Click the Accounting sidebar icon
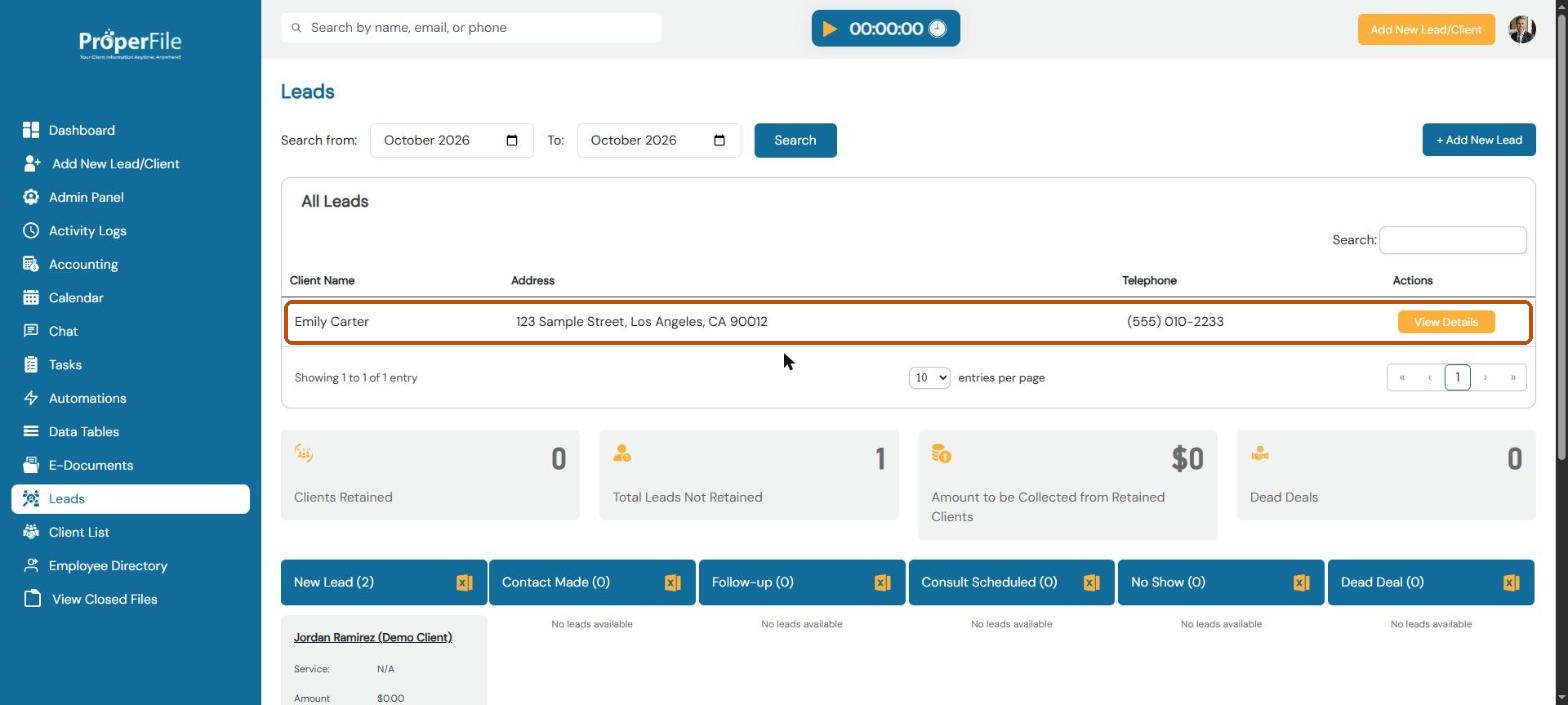This screenshot has height=705, width=1568. tap(31, 264)
